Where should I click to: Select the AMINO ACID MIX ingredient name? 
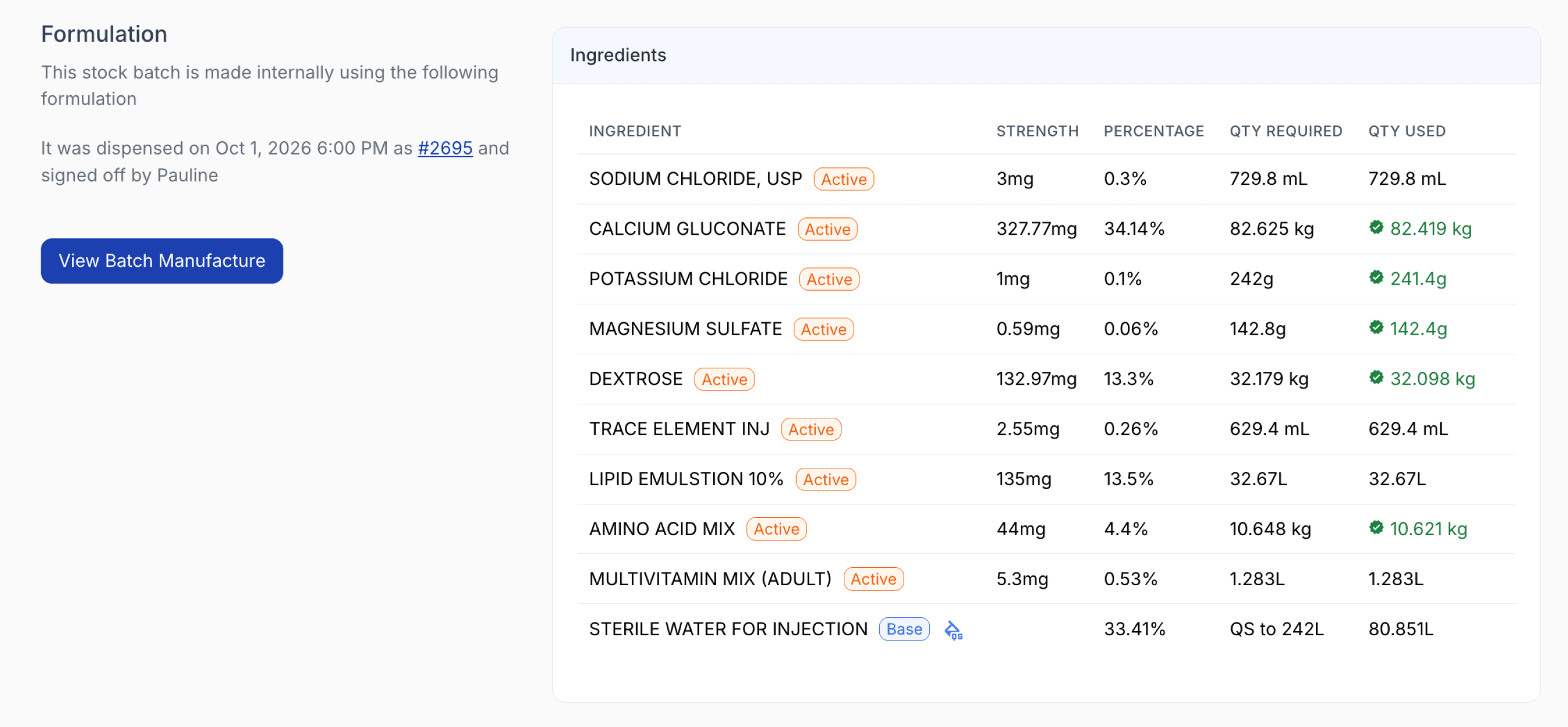662,529
